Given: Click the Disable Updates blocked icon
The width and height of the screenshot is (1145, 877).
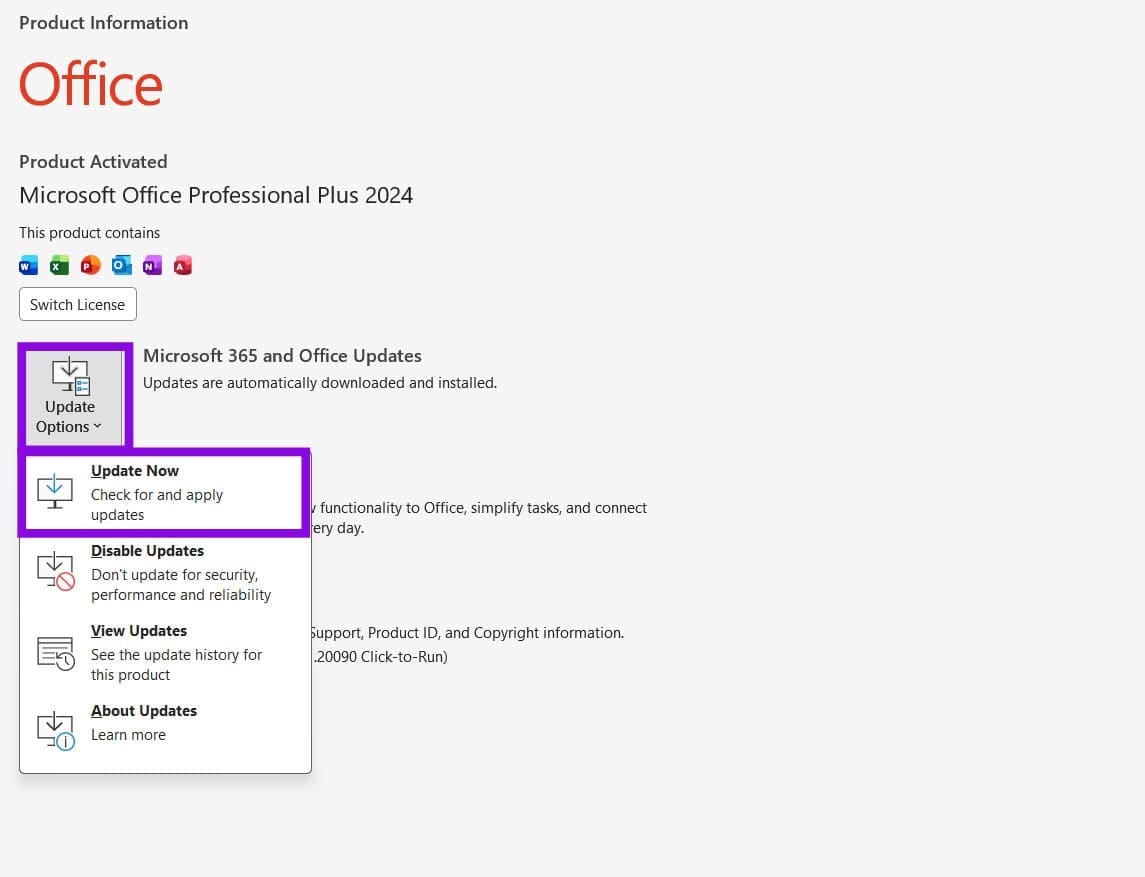Looking at the screenshot, I should pos(55,572).
